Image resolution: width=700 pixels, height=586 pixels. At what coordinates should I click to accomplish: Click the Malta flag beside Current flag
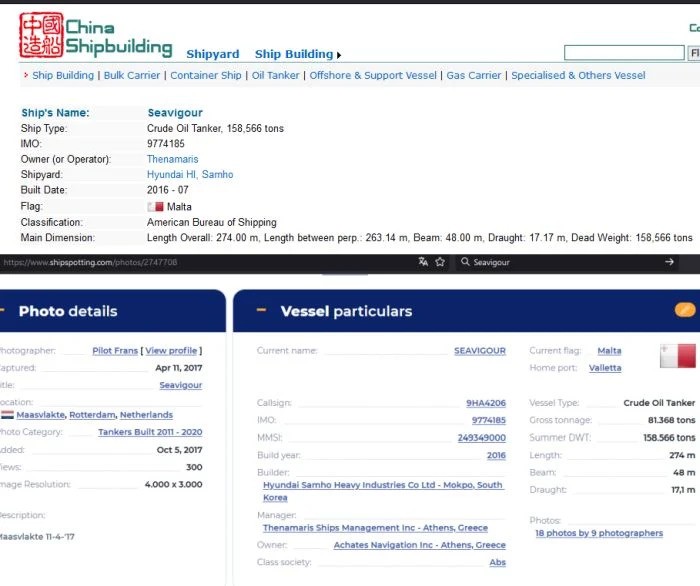tap(678, 356)
